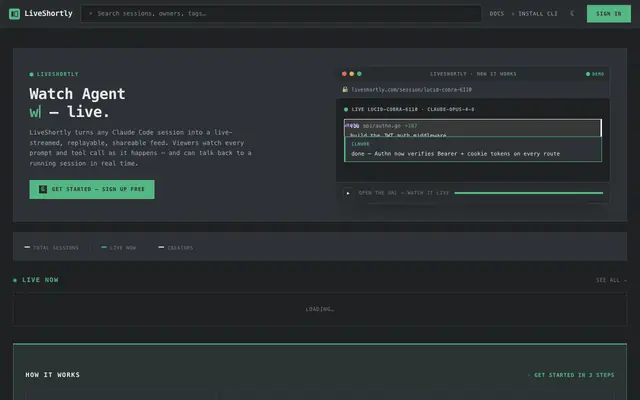640x400 pixels.
Task: Click Get Started – Sign Up Free button
Action: [92, 189]
